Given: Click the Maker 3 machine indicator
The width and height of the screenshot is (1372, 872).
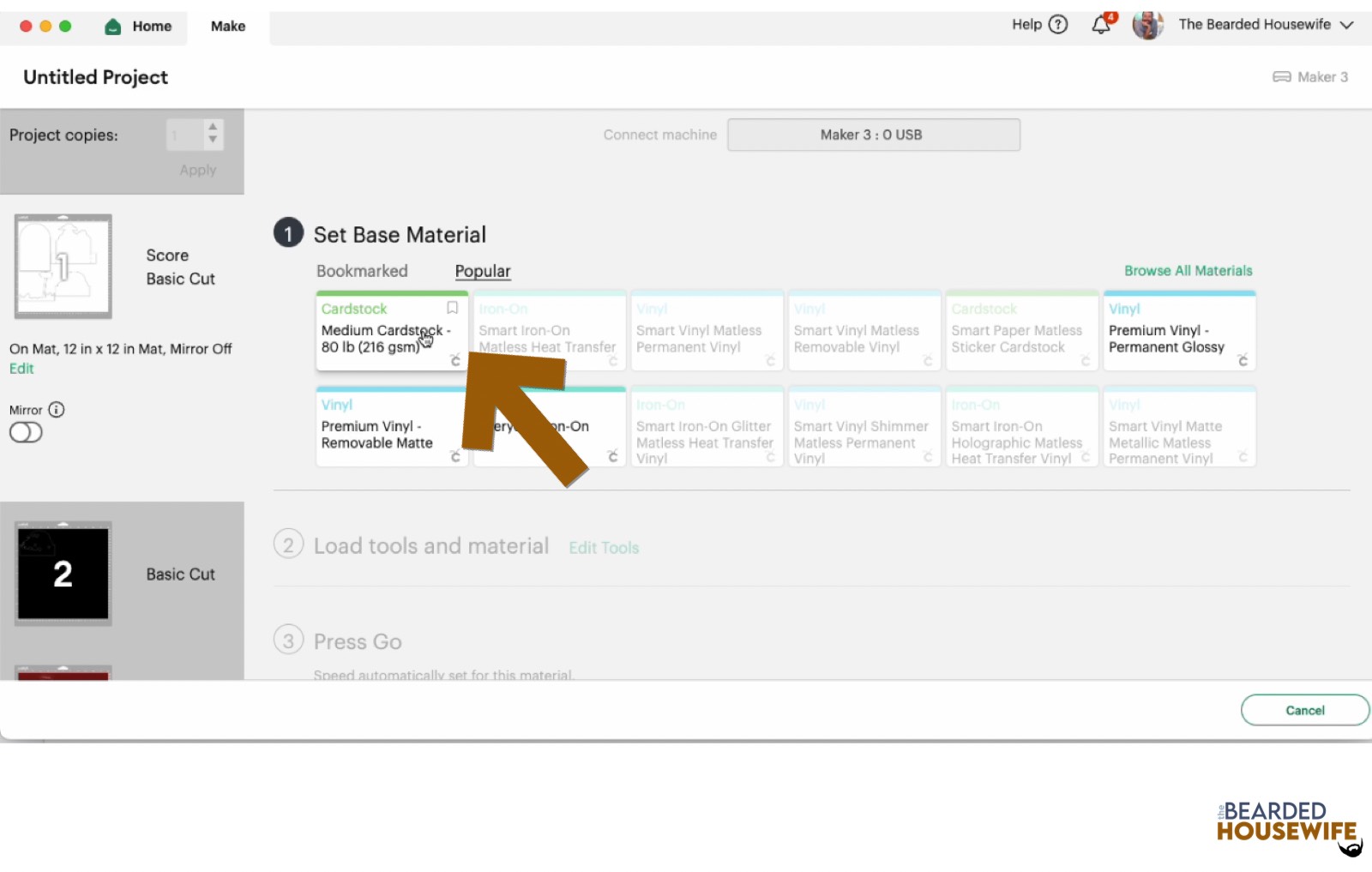Looking at the screenshot, I should coord(1310,77).
